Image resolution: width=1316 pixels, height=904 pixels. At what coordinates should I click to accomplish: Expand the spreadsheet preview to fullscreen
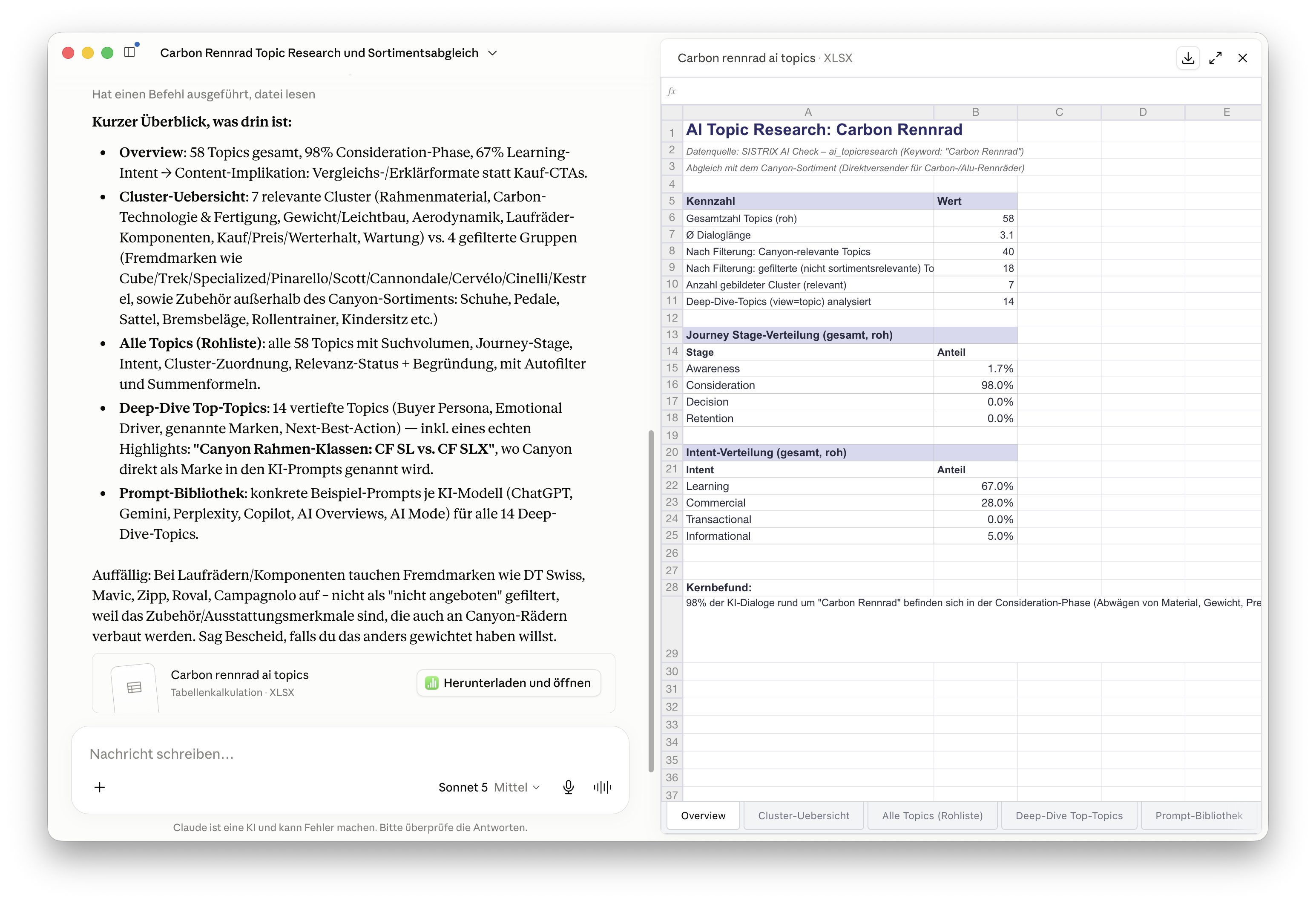click(1215, 58)
